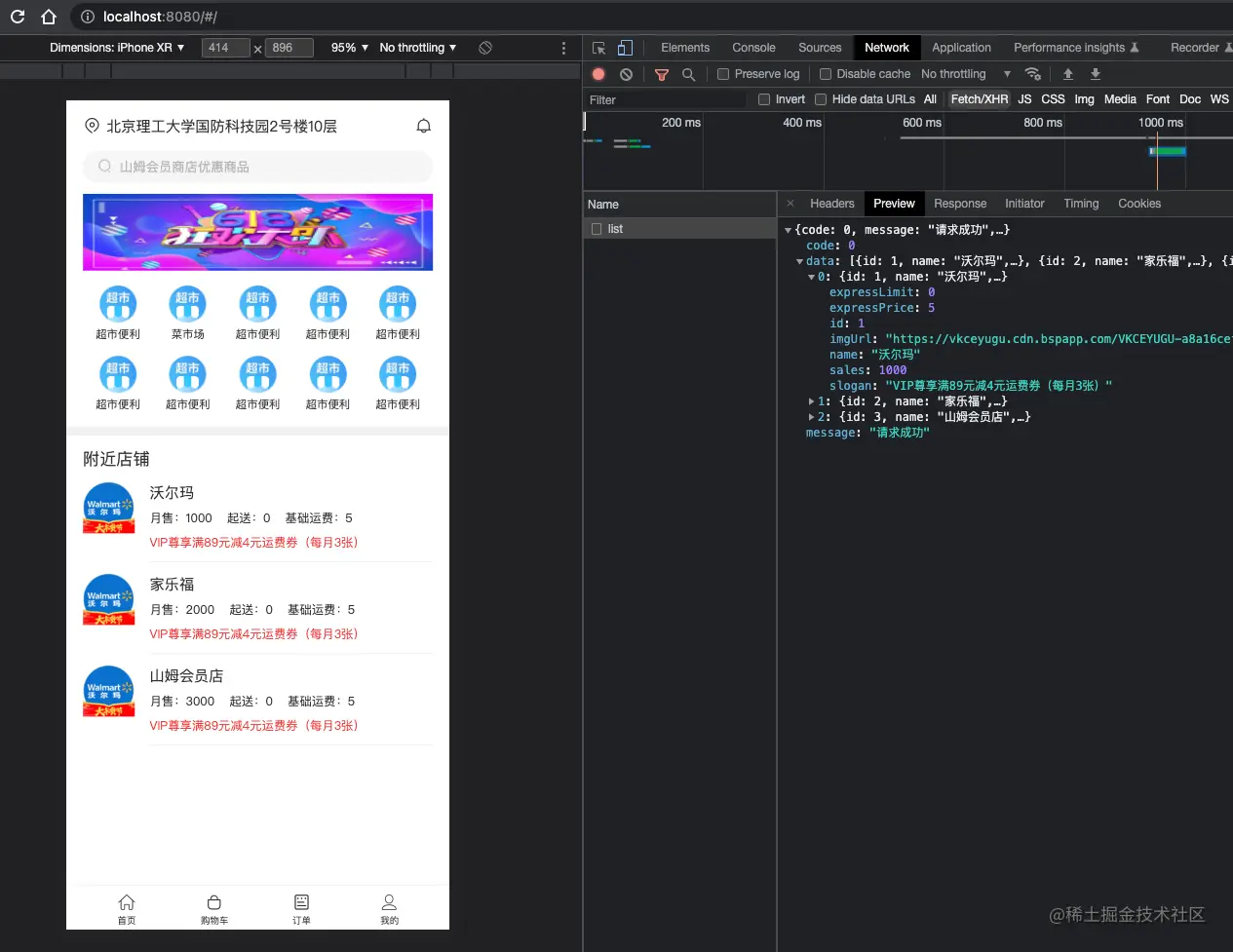Screen dimensions: 1233x952
Task: Open network search magnifier icon
Action: tap(689, 74)
